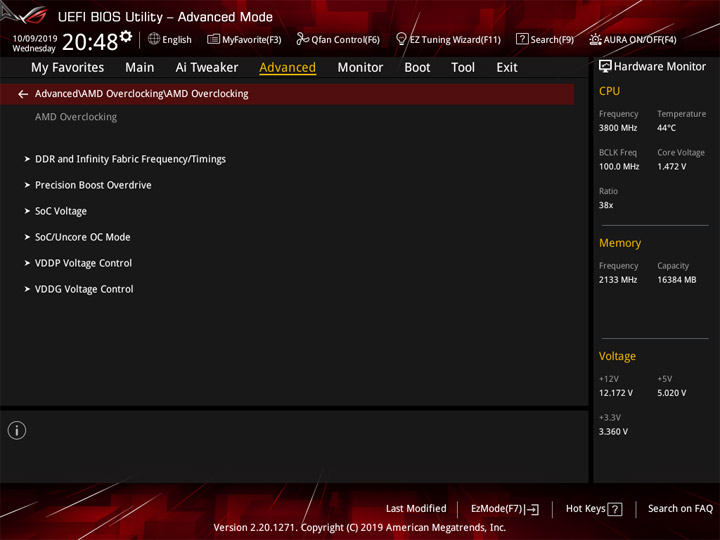Change language via English label
720x540 pixels.
click(x=177, y=40)
